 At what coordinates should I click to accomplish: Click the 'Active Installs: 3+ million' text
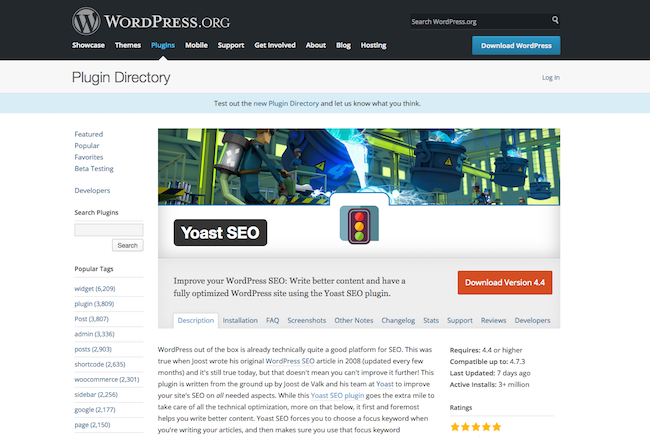click(x=490, y=385)
